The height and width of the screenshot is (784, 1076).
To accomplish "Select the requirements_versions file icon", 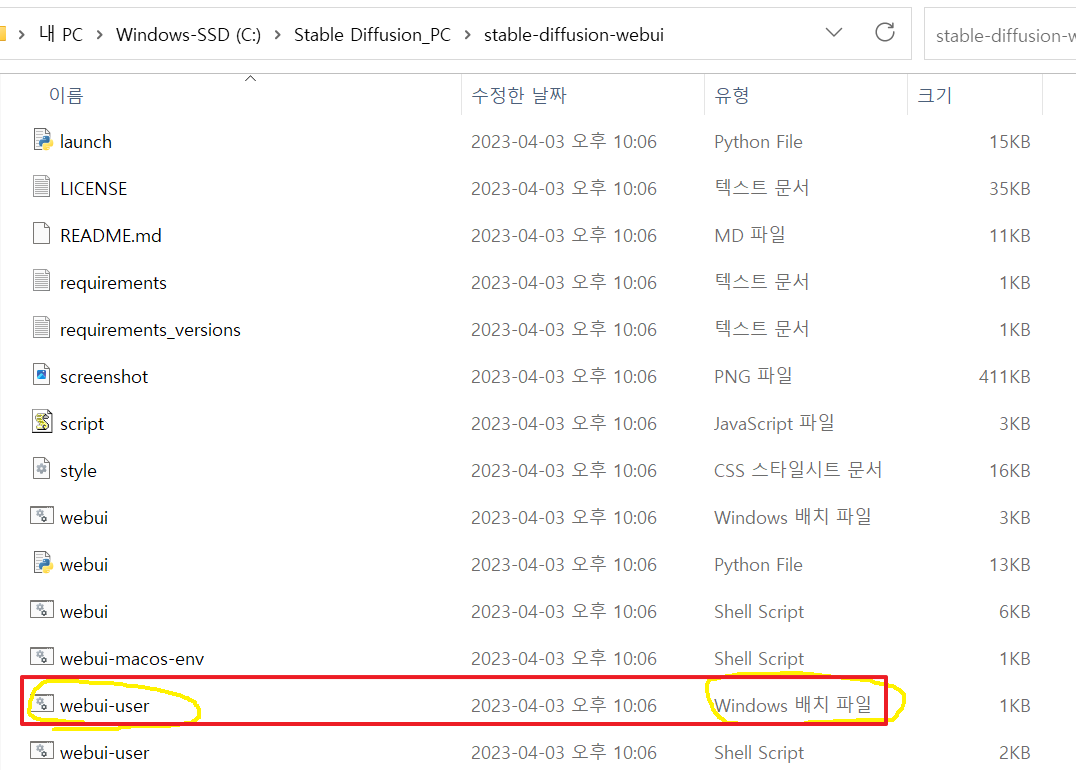I will click(42, 328).
